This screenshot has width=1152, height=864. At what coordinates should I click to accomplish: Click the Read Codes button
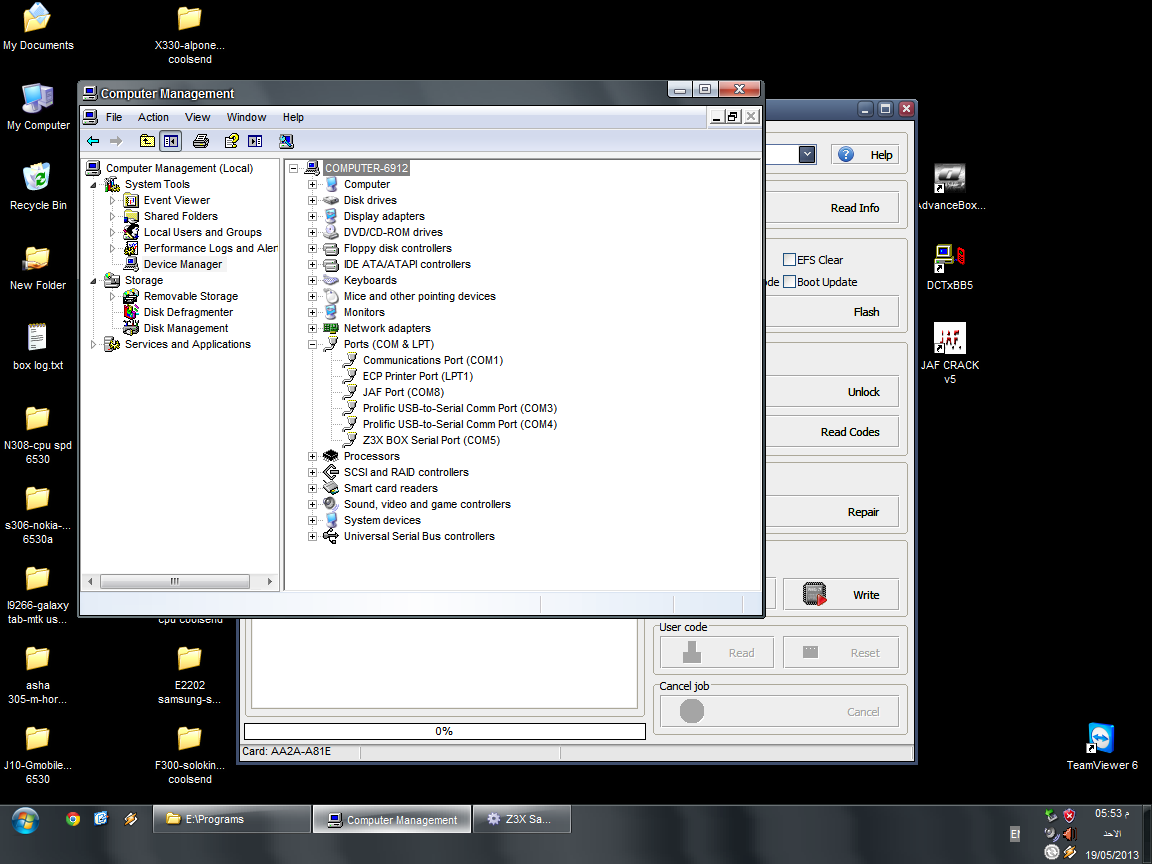(x=831, y=432)
